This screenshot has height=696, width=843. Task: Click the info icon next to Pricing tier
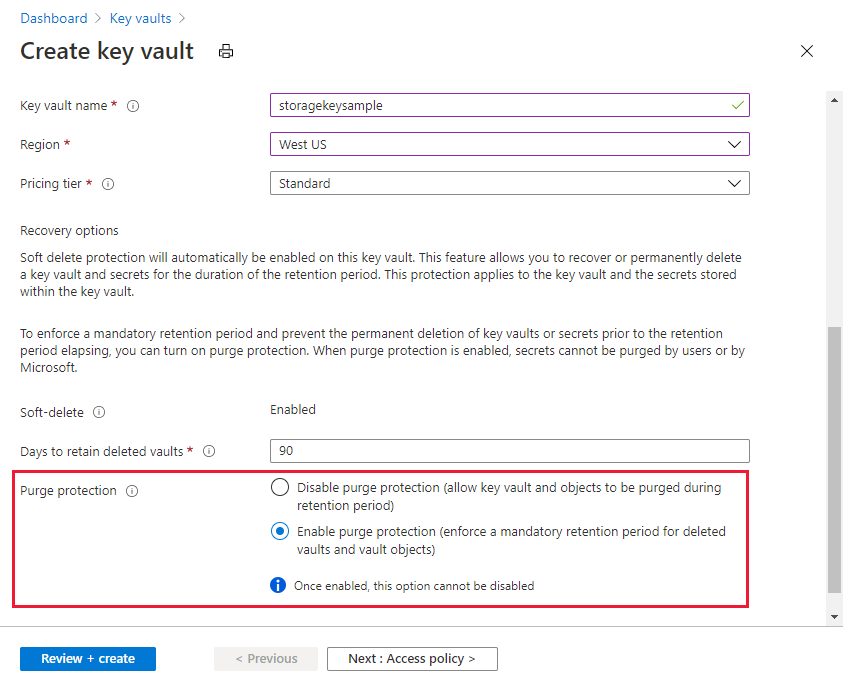coord(108,184)
